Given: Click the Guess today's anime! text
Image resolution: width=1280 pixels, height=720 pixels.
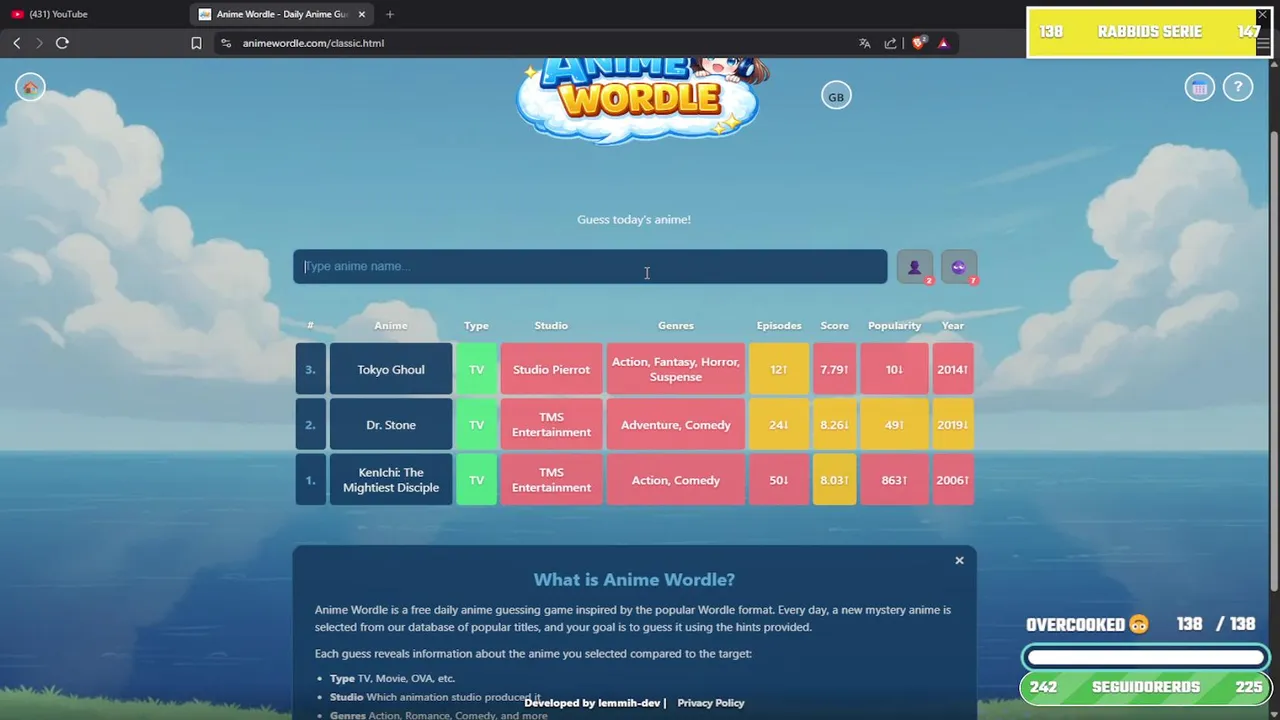Looking at the screenshot, I should pyautogui.click(x=634, y=219).
